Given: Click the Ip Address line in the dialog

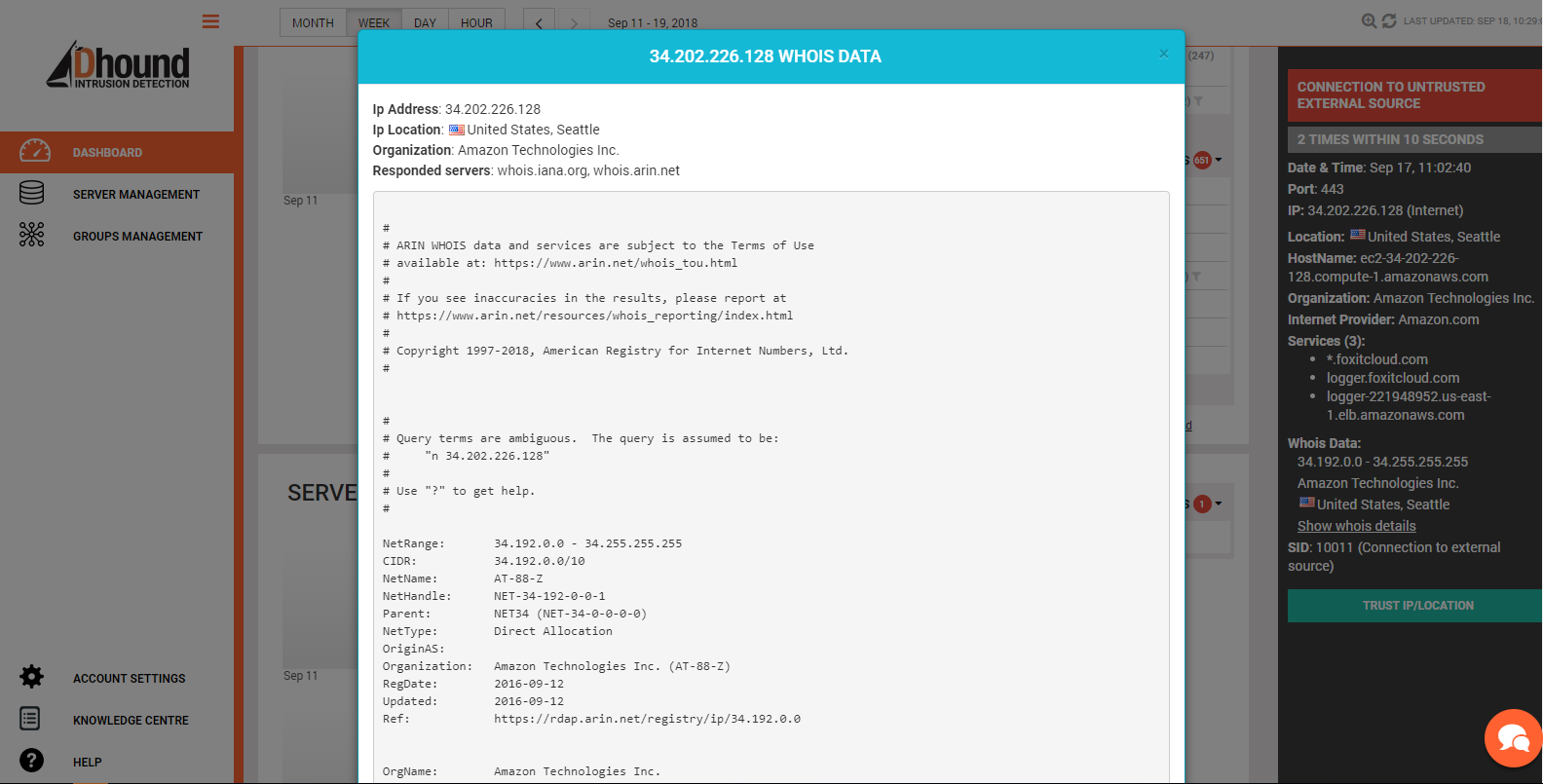Looking at the screenshot, I should tap(457, 109).
